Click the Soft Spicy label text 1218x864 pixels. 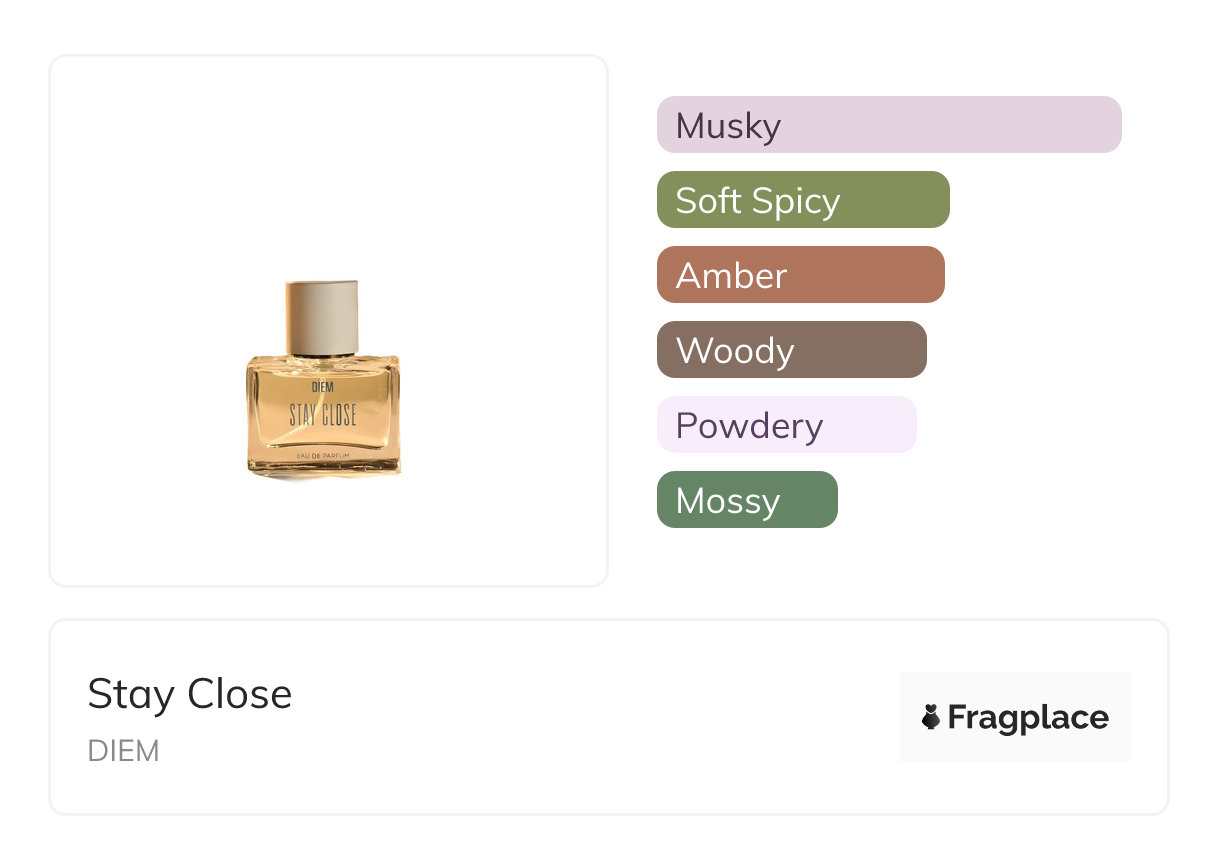tap(757, 201)
